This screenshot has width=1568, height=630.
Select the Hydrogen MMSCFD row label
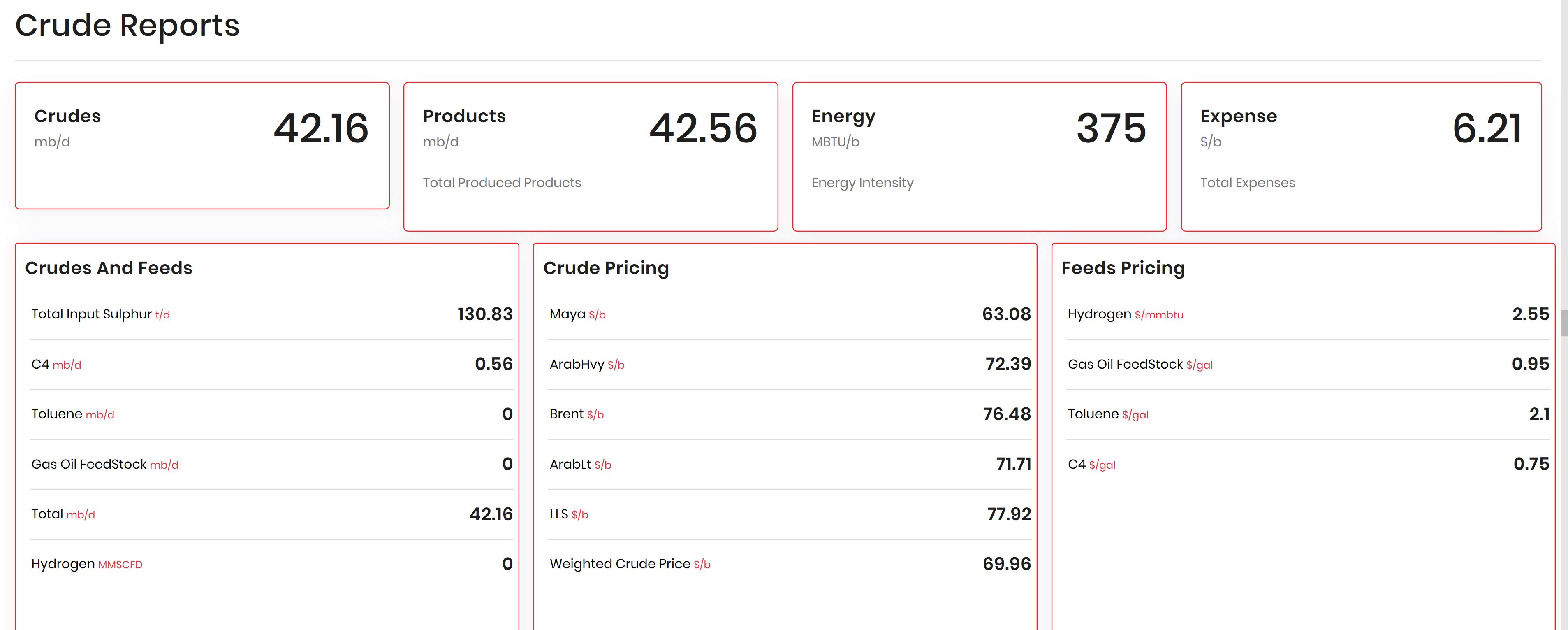(x=87, y=564)
